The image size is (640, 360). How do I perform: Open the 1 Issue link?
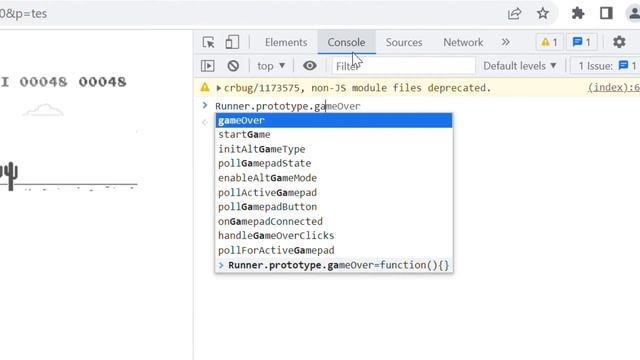click(x=607, y=66)
